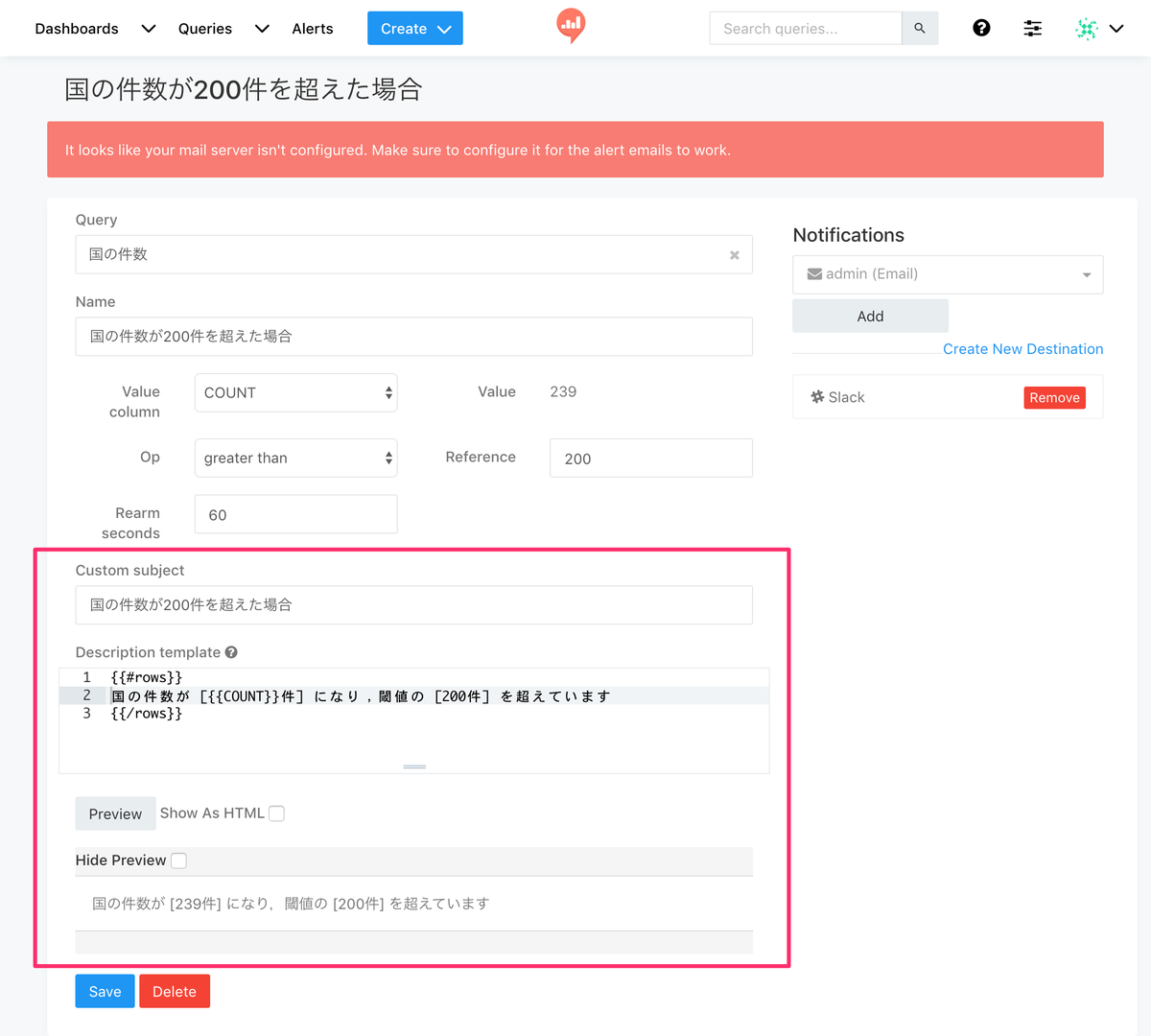Click the mail server warning banner text
Image resolution: width=1151 pixels, height=1036 pixels.
coord(398,150)
